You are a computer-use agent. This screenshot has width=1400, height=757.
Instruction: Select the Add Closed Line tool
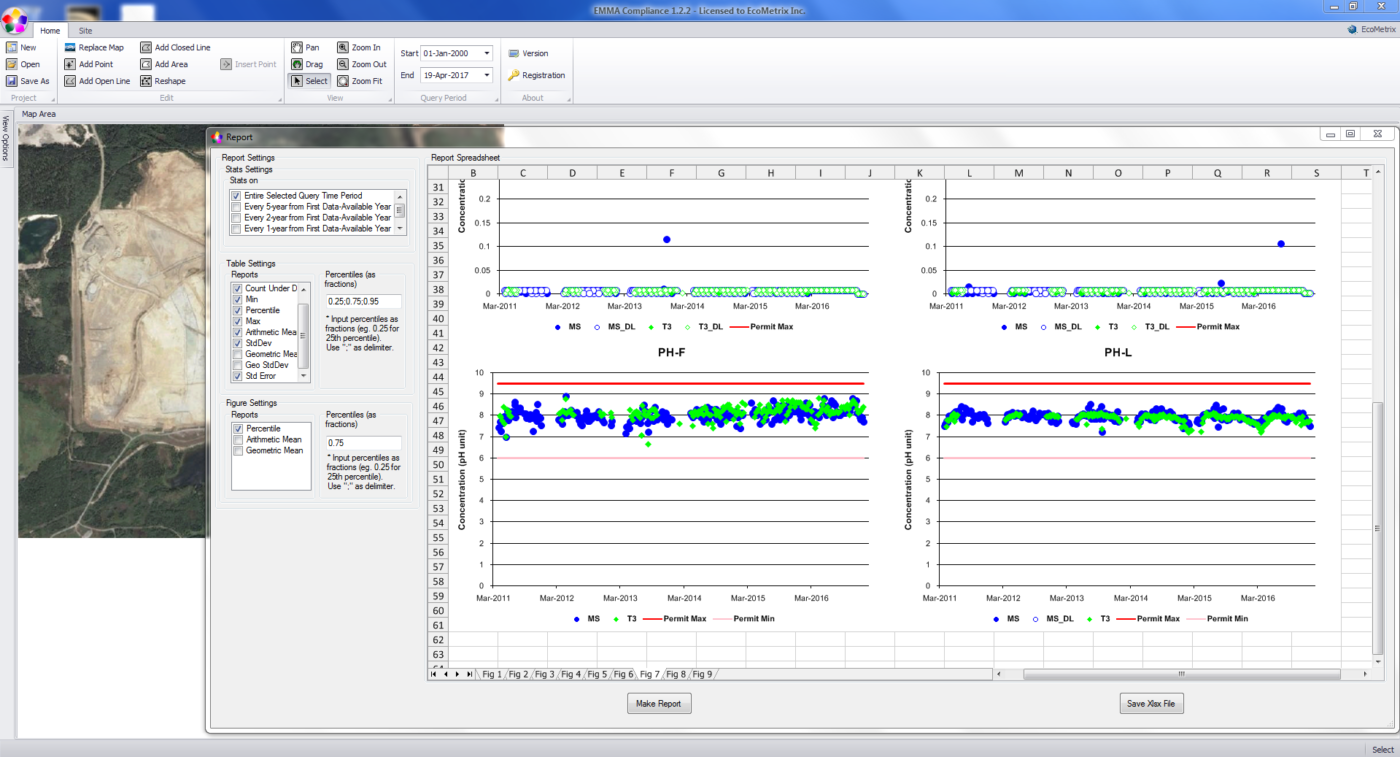[175, 47]
